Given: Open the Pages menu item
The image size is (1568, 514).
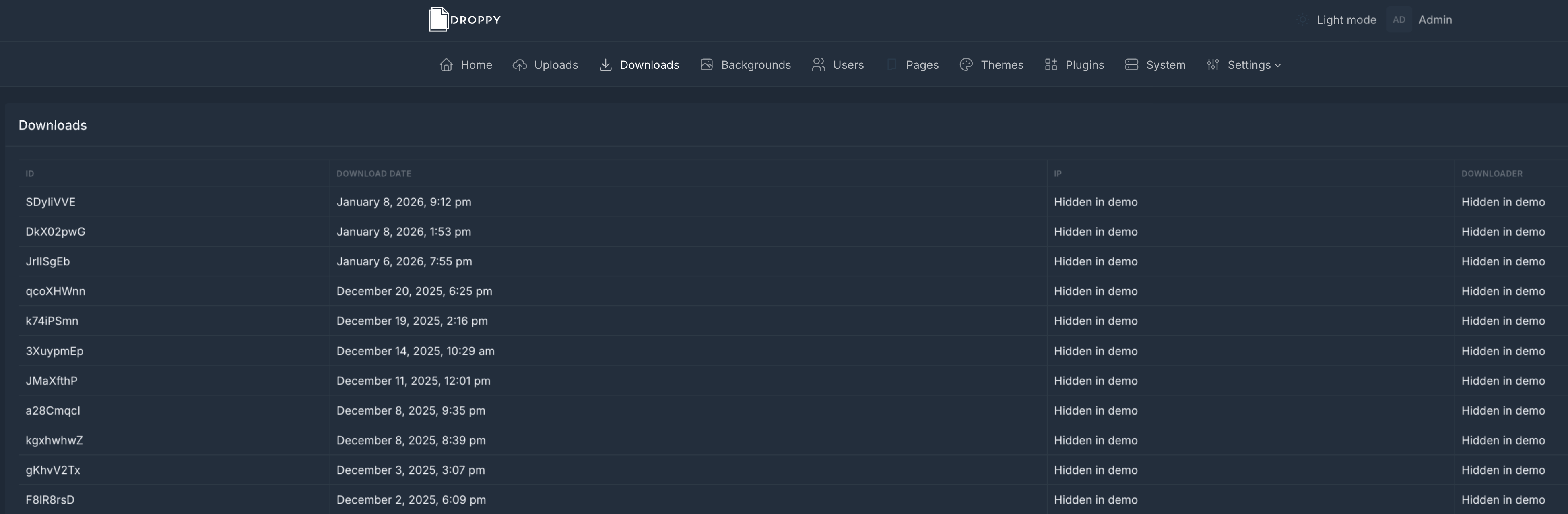Looking at the screenshot, I should (922, 64).
